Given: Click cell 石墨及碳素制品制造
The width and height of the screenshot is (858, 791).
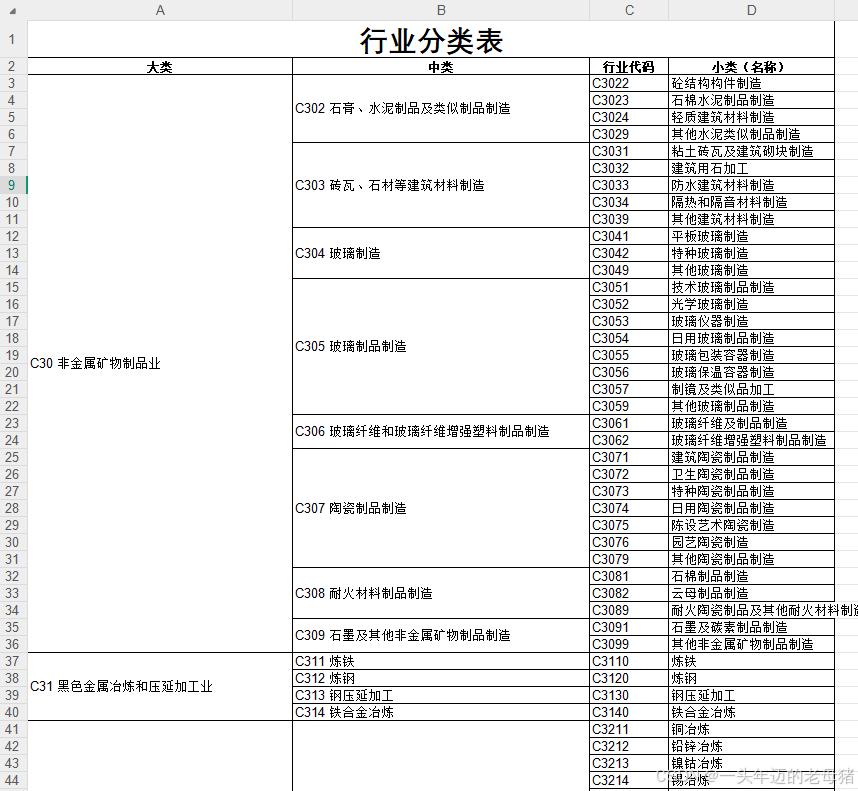Looking at the screenshot, I should 751,627.
